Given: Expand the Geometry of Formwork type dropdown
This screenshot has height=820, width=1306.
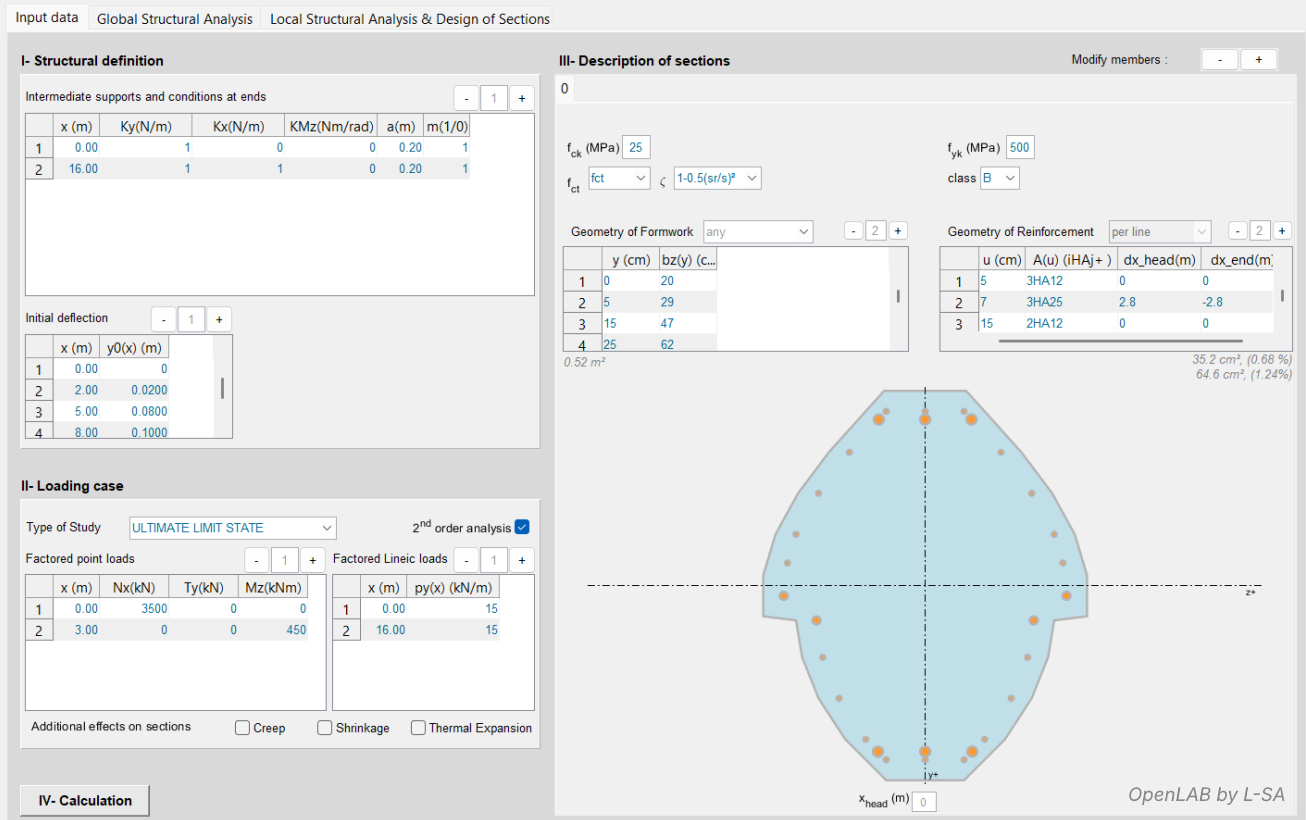Looking at the screenshot, I should [758, 232].
